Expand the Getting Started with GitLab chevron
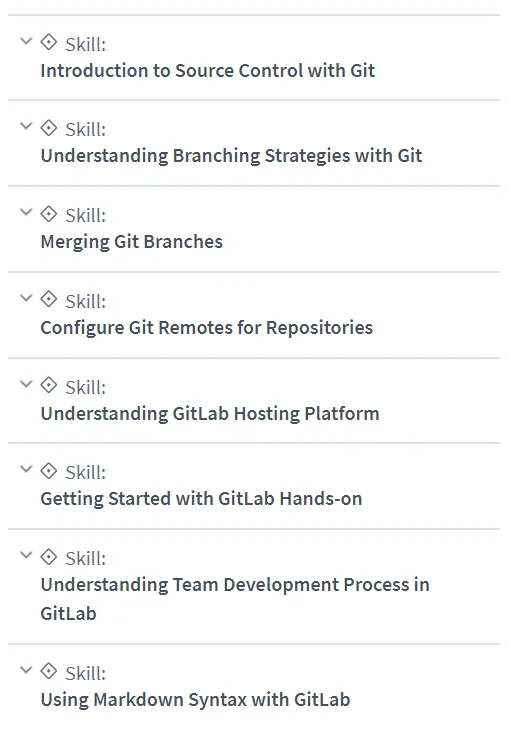510x737 pixels. [26, 469]
